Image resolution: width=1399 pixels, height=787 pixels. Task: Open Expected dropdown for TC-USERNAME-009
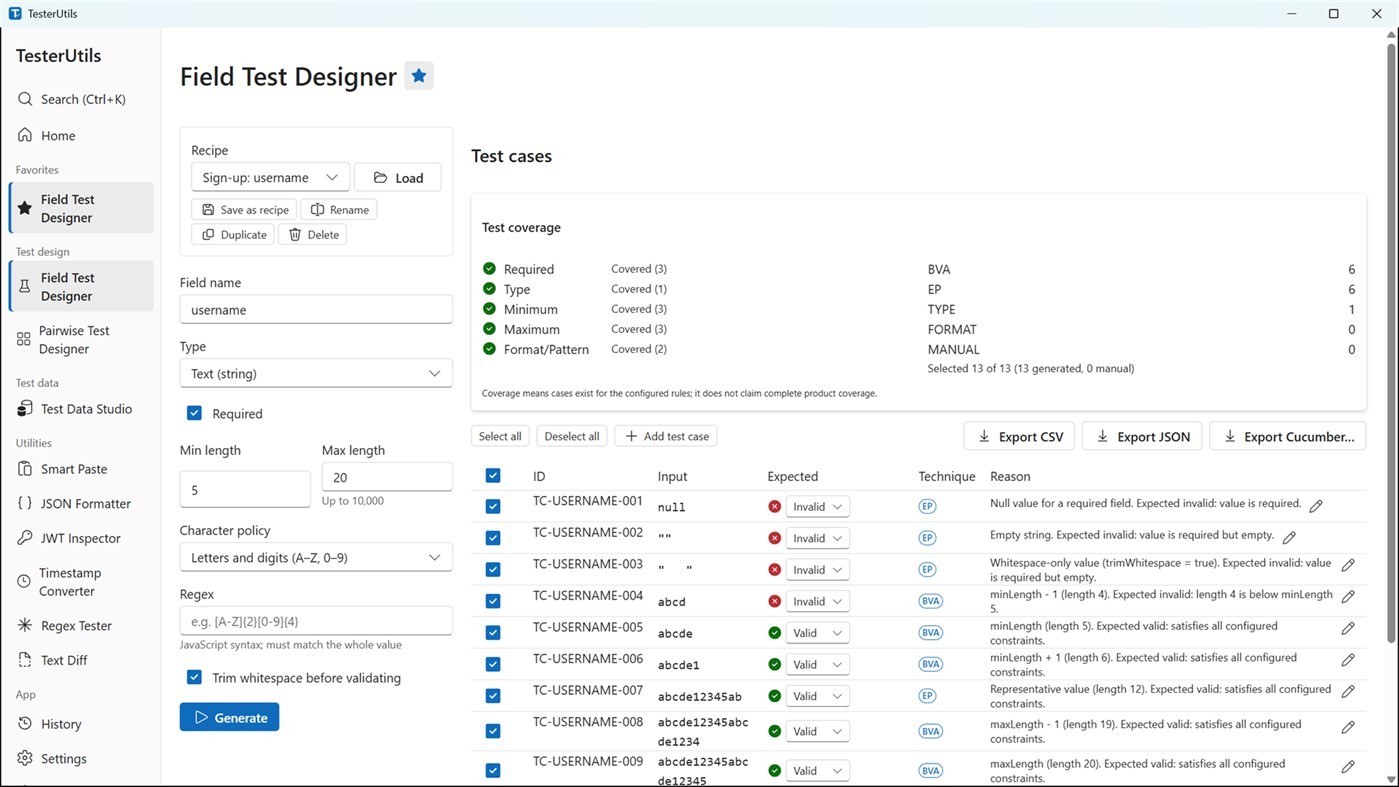click(x=817, y=770)
